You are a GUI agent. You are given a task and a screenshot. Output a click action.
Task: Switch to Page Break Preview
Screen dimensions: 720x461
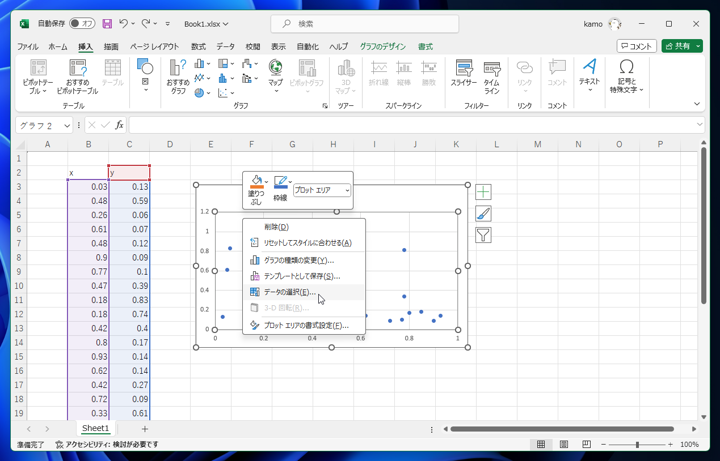click(586, 444)
